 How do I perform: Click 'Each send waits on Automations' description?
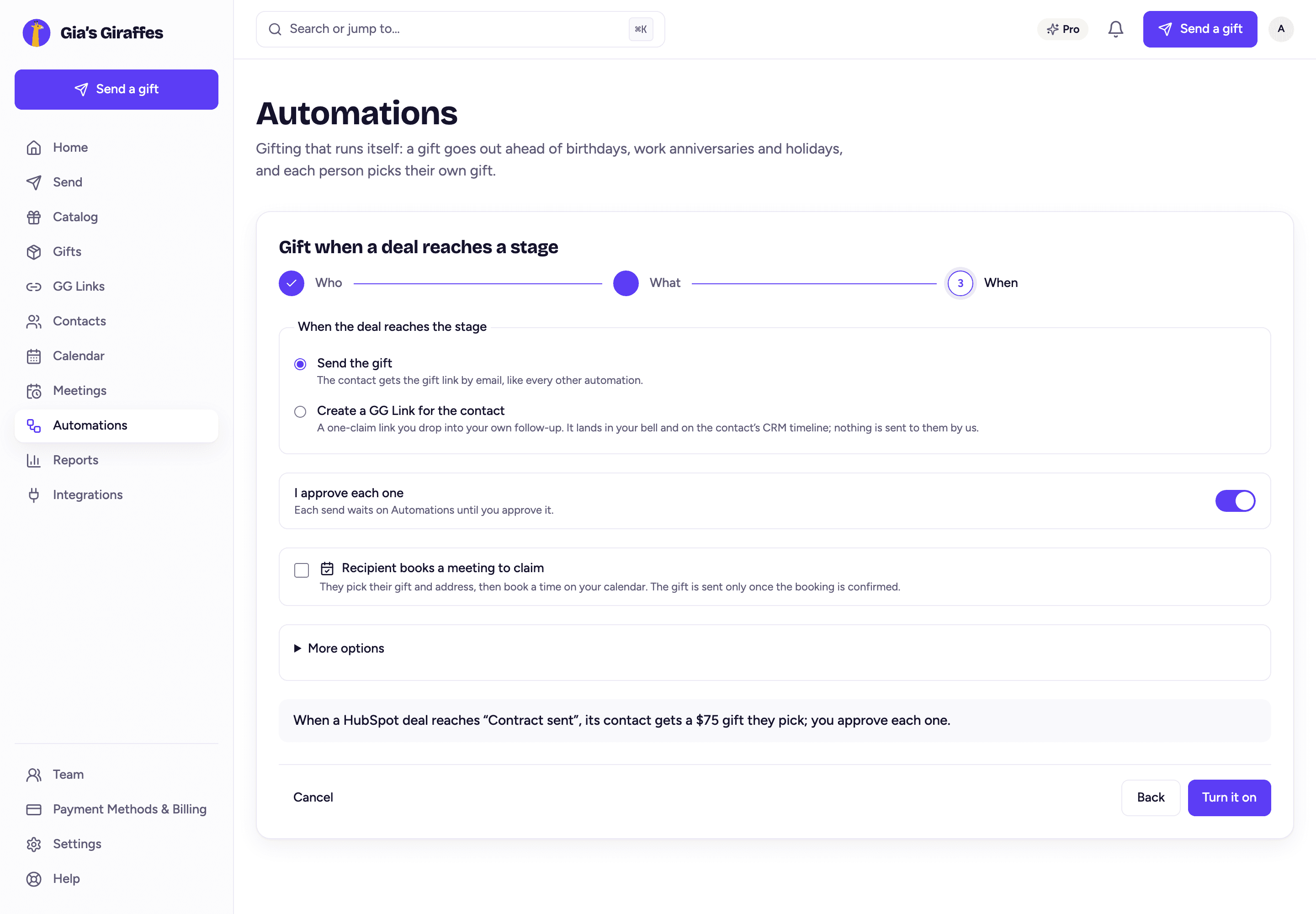(424, 510)
